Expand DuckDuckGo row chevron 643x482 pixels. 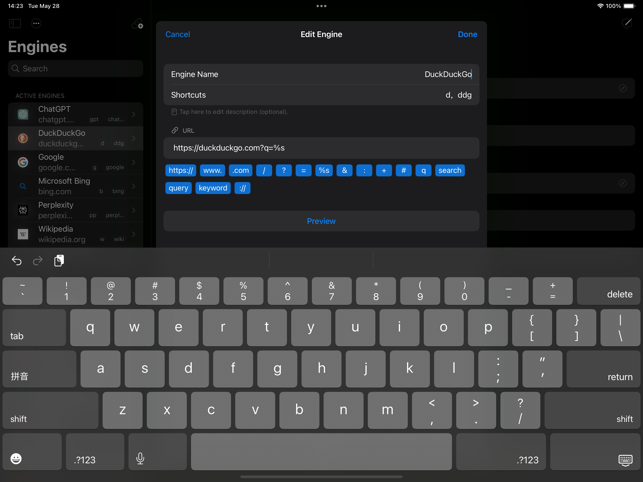click(134, 138)
